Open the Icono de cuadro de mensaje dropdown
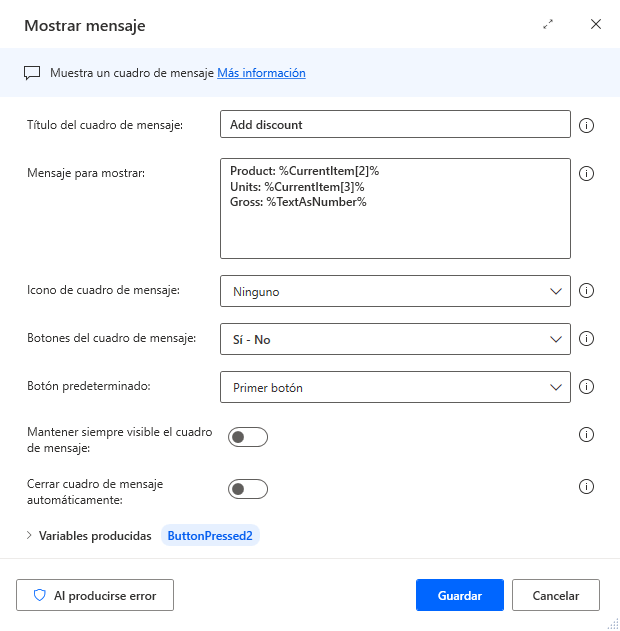The image size is (620, 631). click(x=395, y=292)
